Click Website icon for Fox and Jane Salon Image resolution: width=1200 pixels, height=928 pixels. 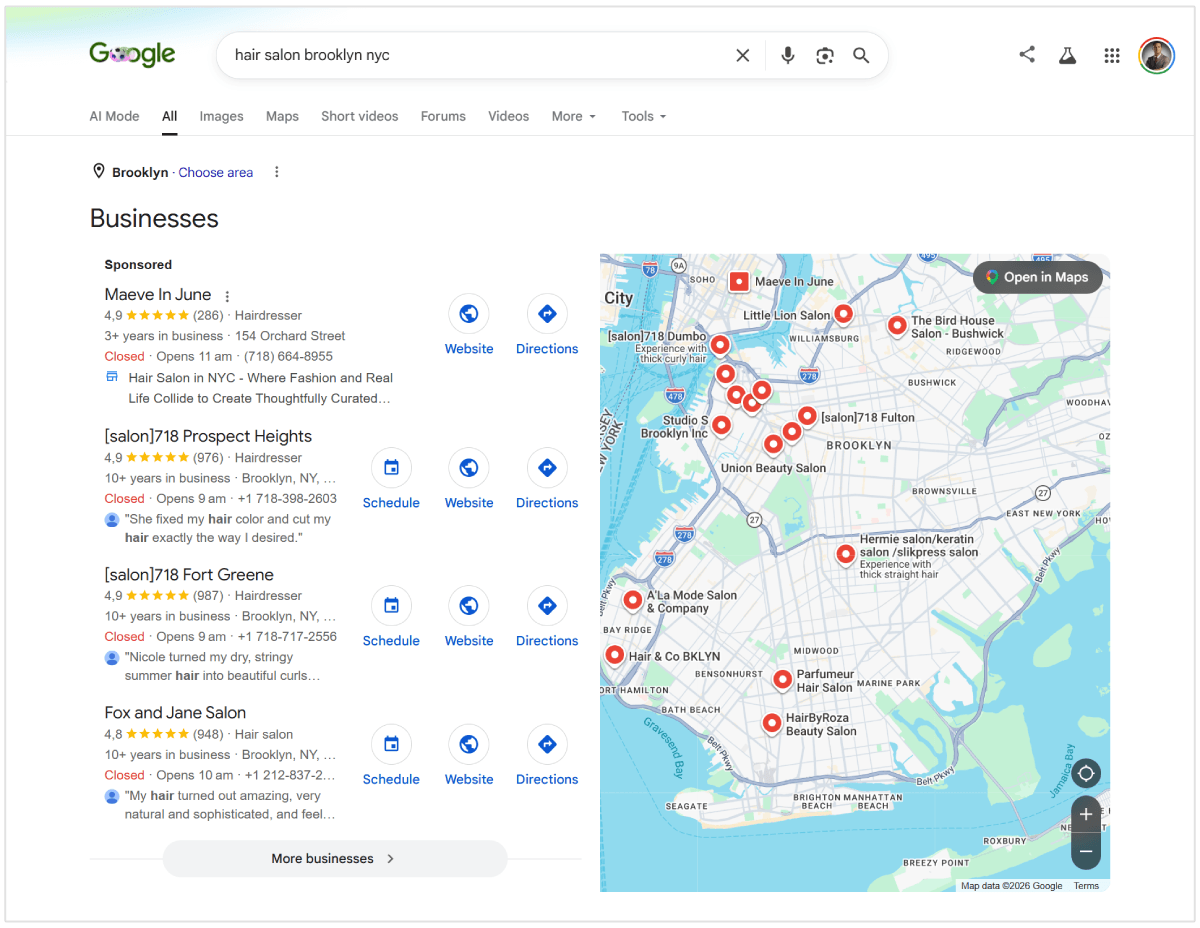(x=468, y=744)
